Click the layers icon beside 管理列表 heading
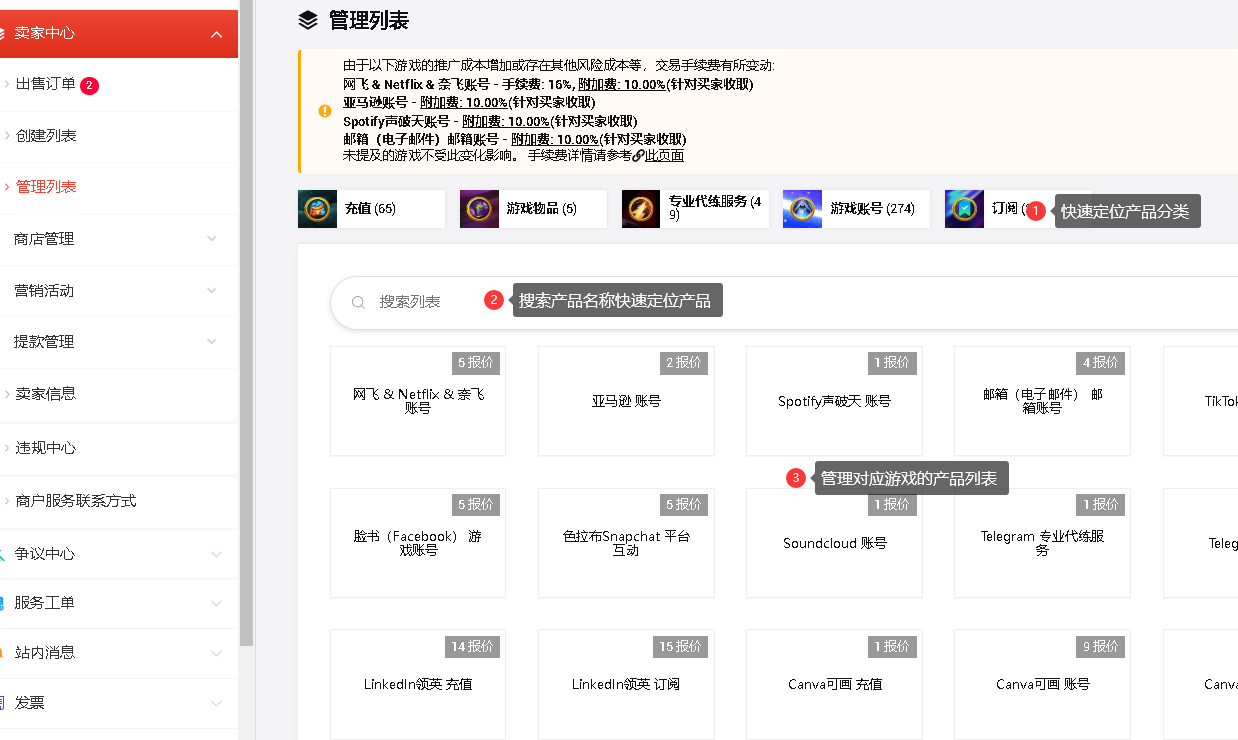 click(308, 20)
